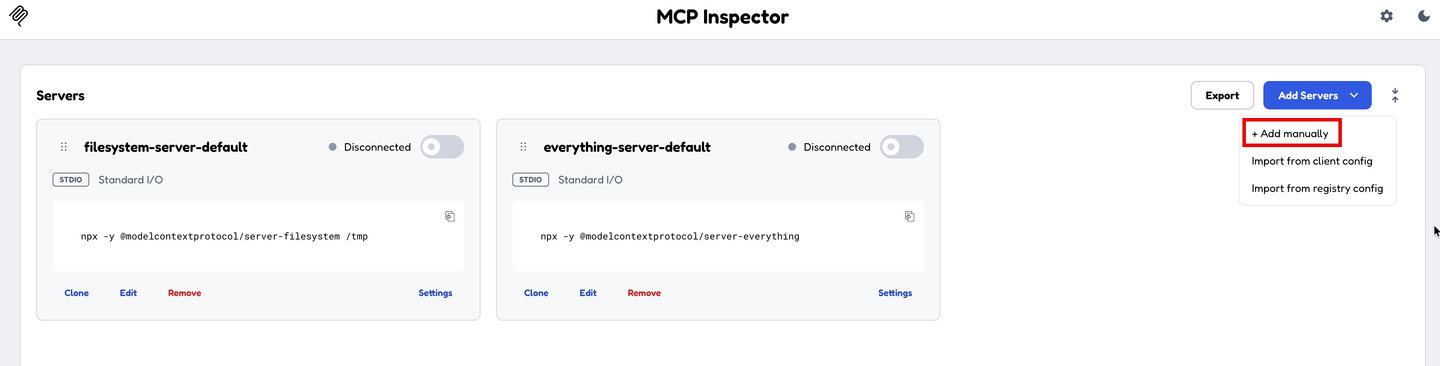The width and height of the screenshot is (1440, 366).
Task: Choose Import from client config
Action: (x=1312, y=161)
